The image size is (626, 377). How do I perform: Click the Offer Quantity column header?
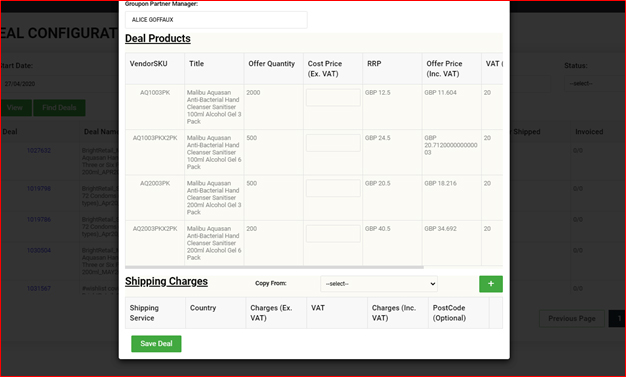click(x=271, y=64)
